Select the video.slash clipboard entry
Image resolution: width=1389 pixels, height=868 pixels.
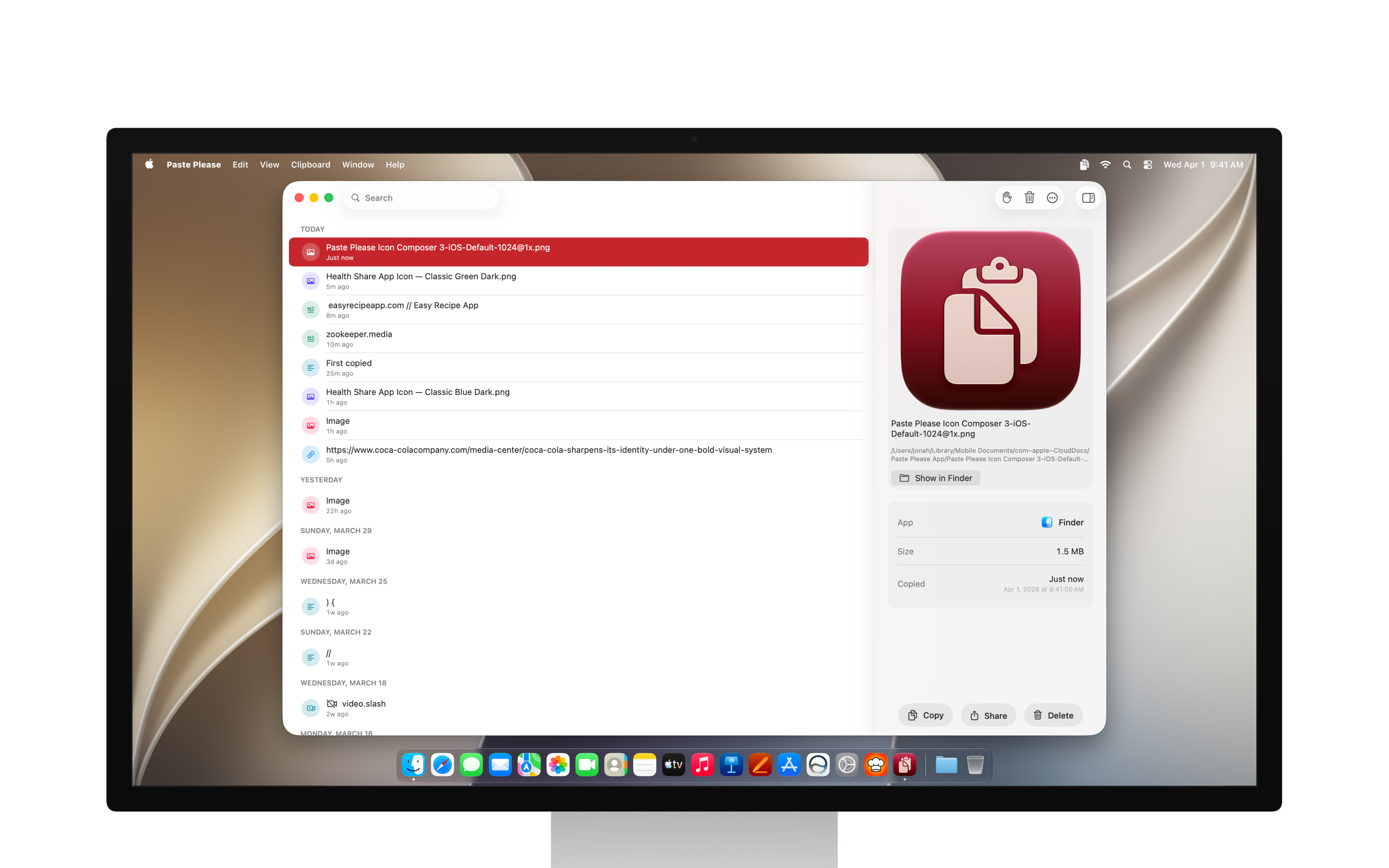(579, 708)
